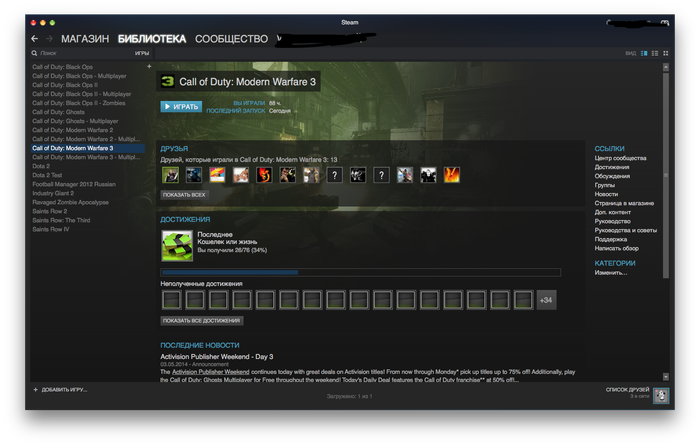This screenshot has width=700, height=446.
Task: Select Saints Row IV
Action: 50,229
